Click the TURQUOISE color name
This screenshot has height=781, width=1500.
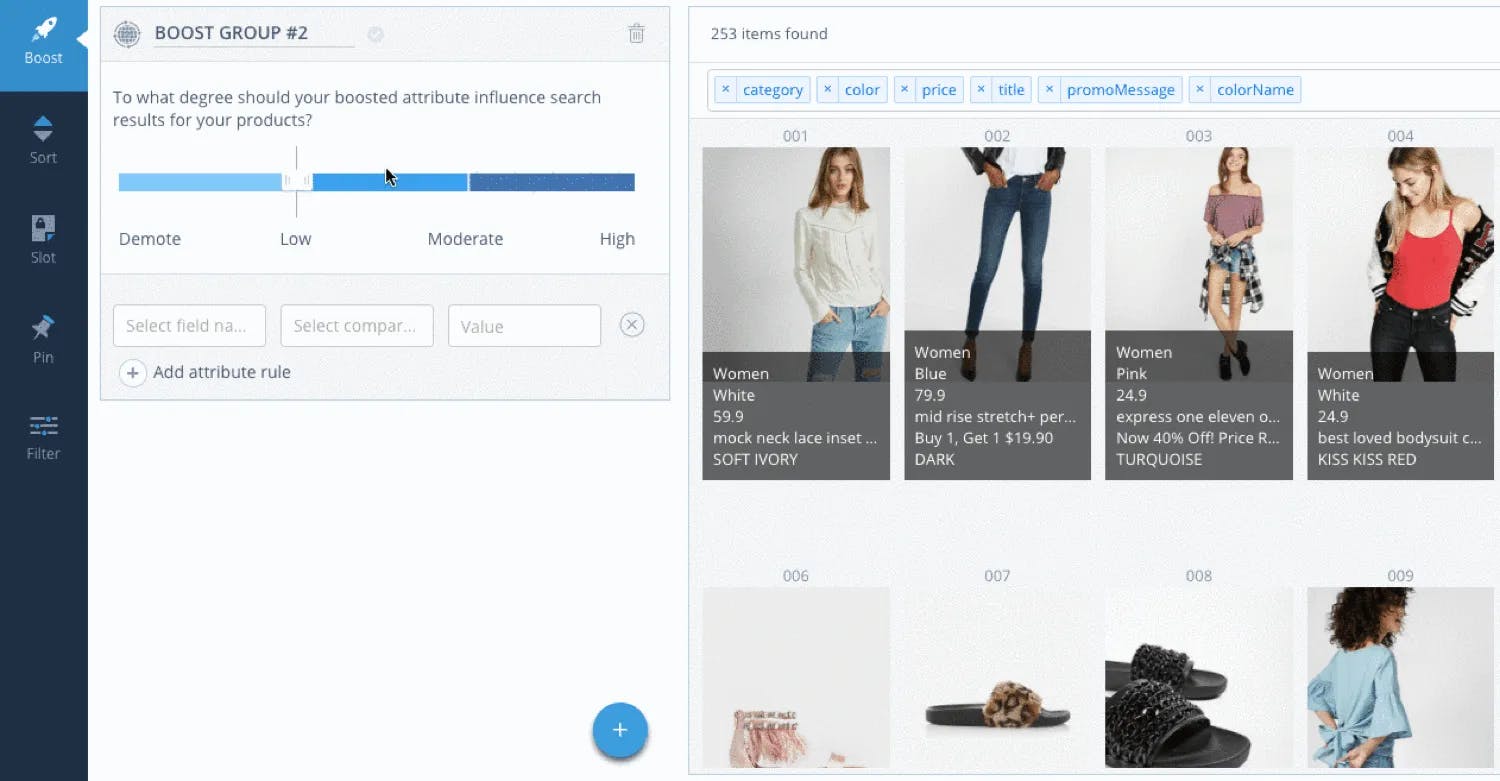click(x=1159, y=460)
